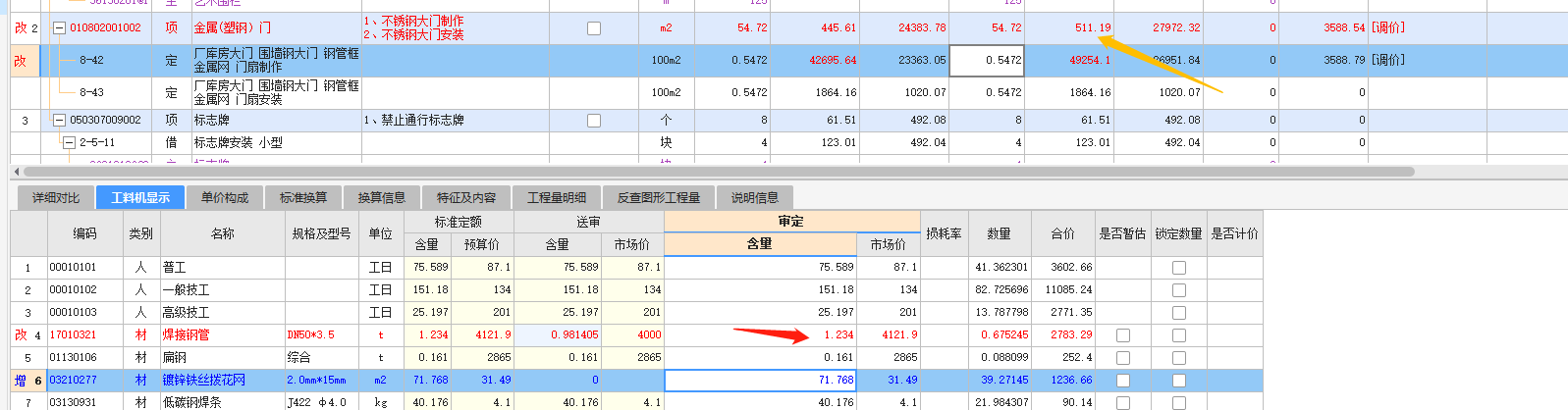Image resolution: width=1568 pixels, height=410 pixels.
Task: Click the 是否计价 column header
Action: pos(1234,233)
